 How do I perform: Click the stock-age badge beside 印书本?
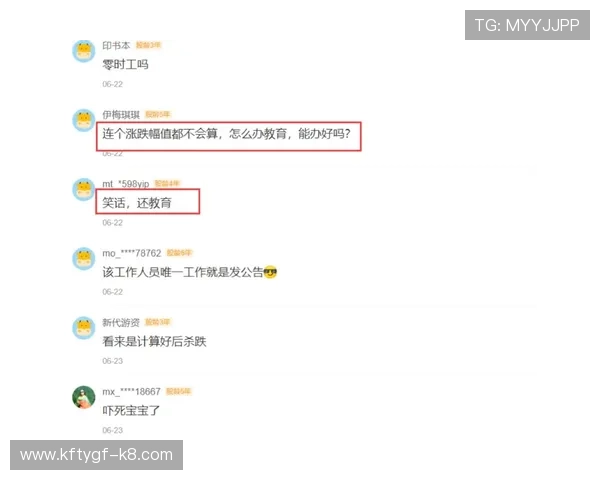click(148, 45)
